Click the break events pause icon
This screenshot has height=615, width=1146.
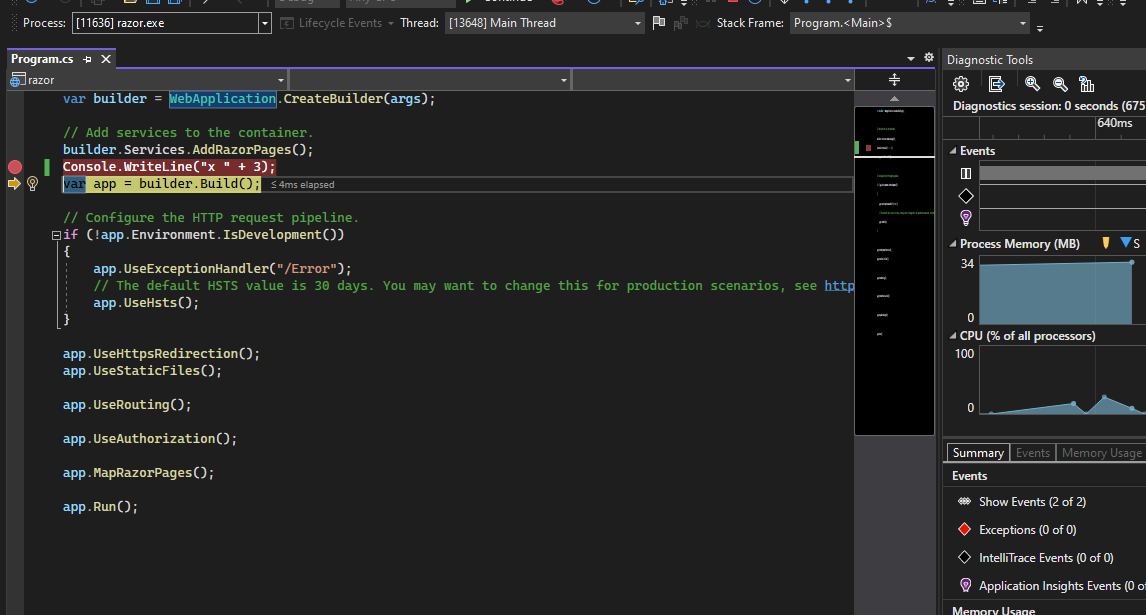pyautogui.click(x=965, y=173)
